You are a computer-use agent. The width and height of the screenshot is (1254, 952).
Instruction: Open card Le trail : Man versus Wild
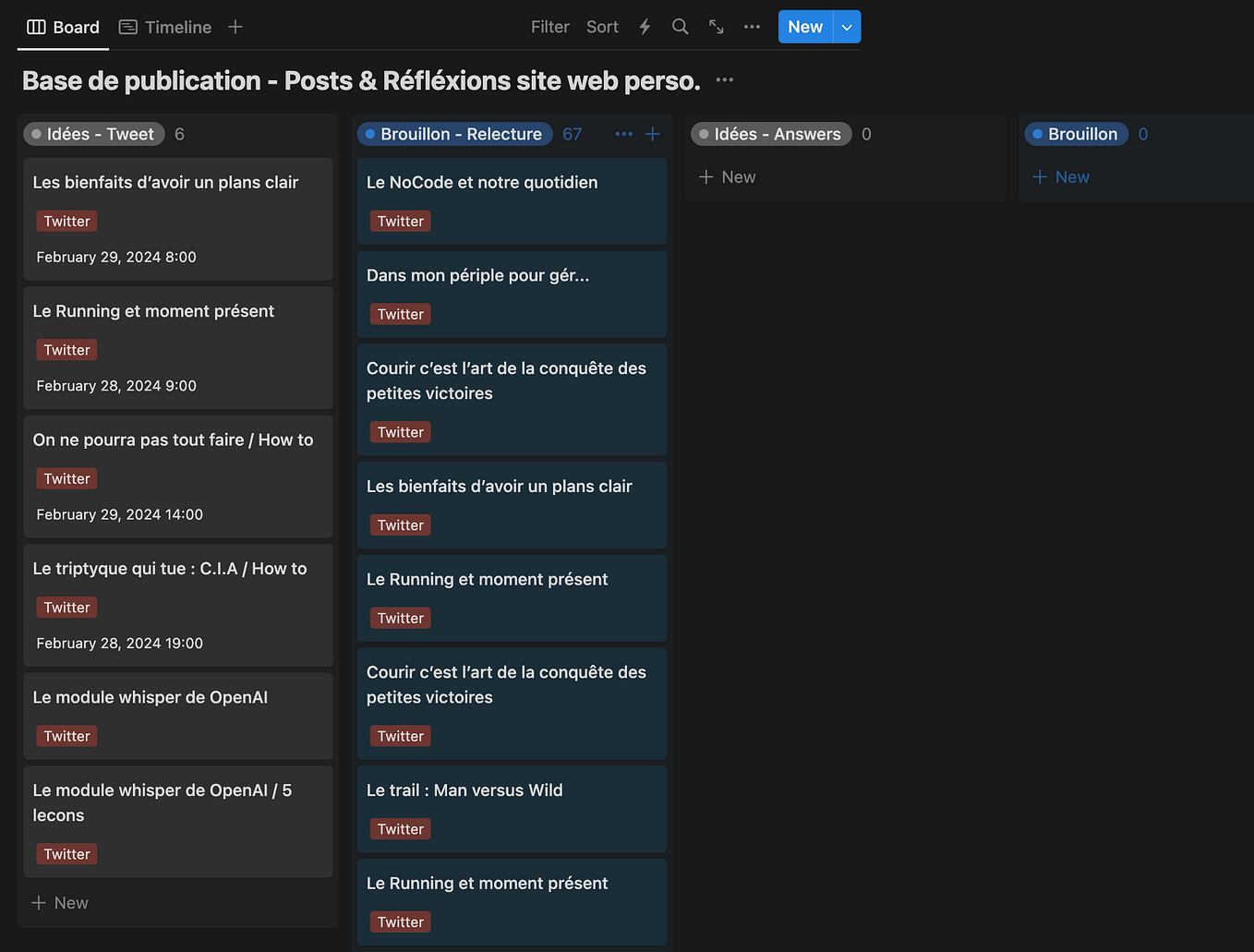click(x=512, y=809)
